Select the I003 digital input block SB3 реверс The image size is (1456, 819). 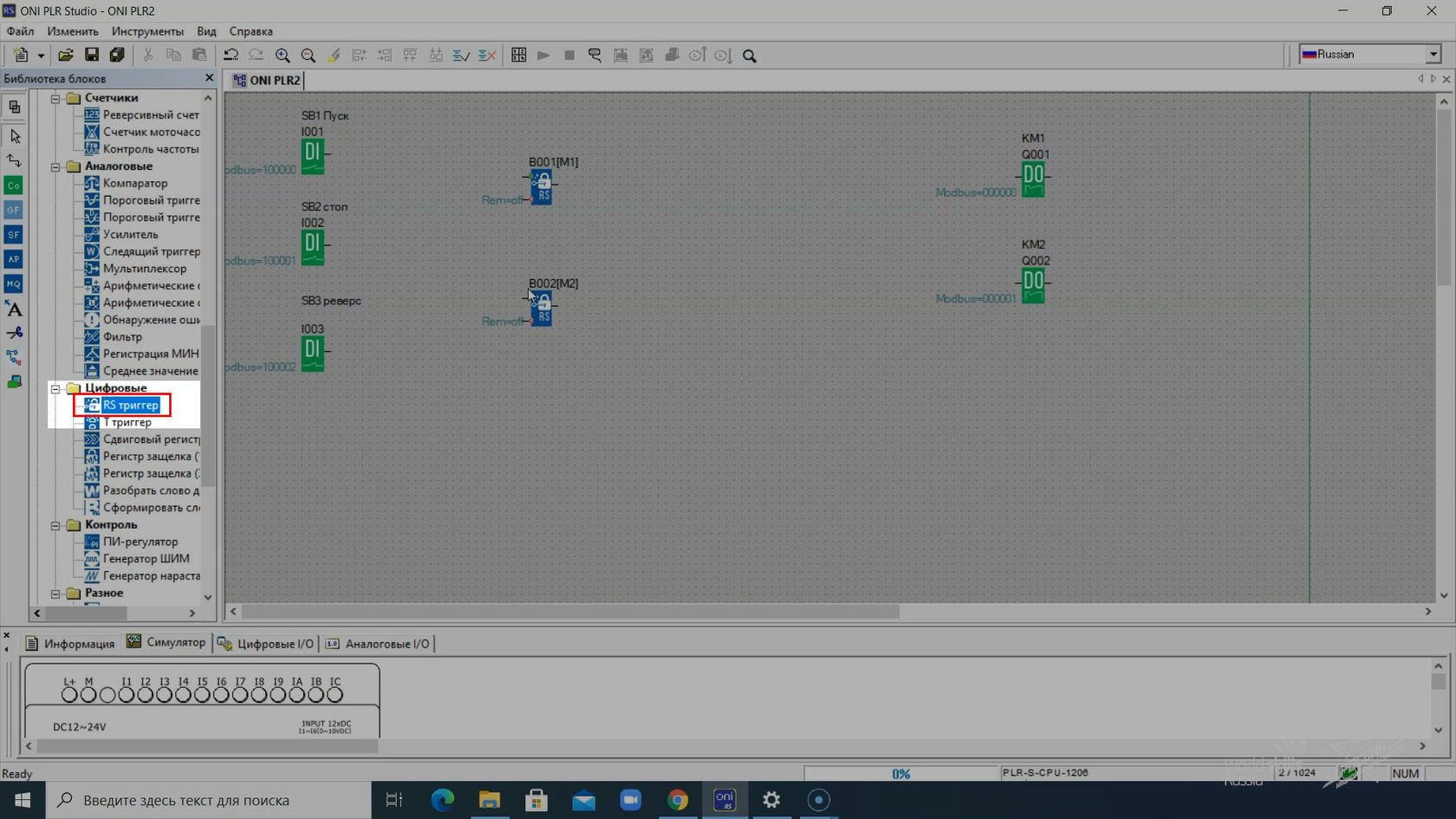point(313,354)
